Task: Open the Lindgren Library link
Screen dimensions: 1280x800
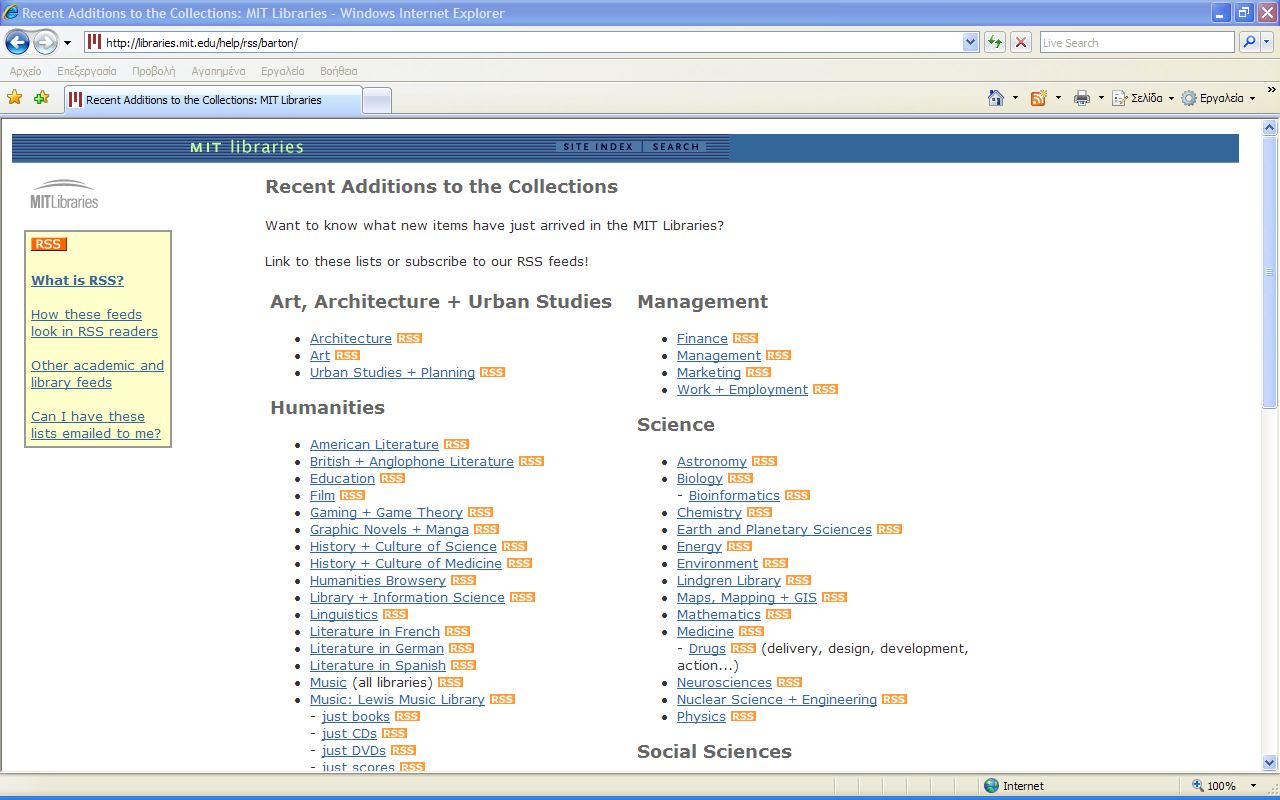Action: click(x=728, y=581)
